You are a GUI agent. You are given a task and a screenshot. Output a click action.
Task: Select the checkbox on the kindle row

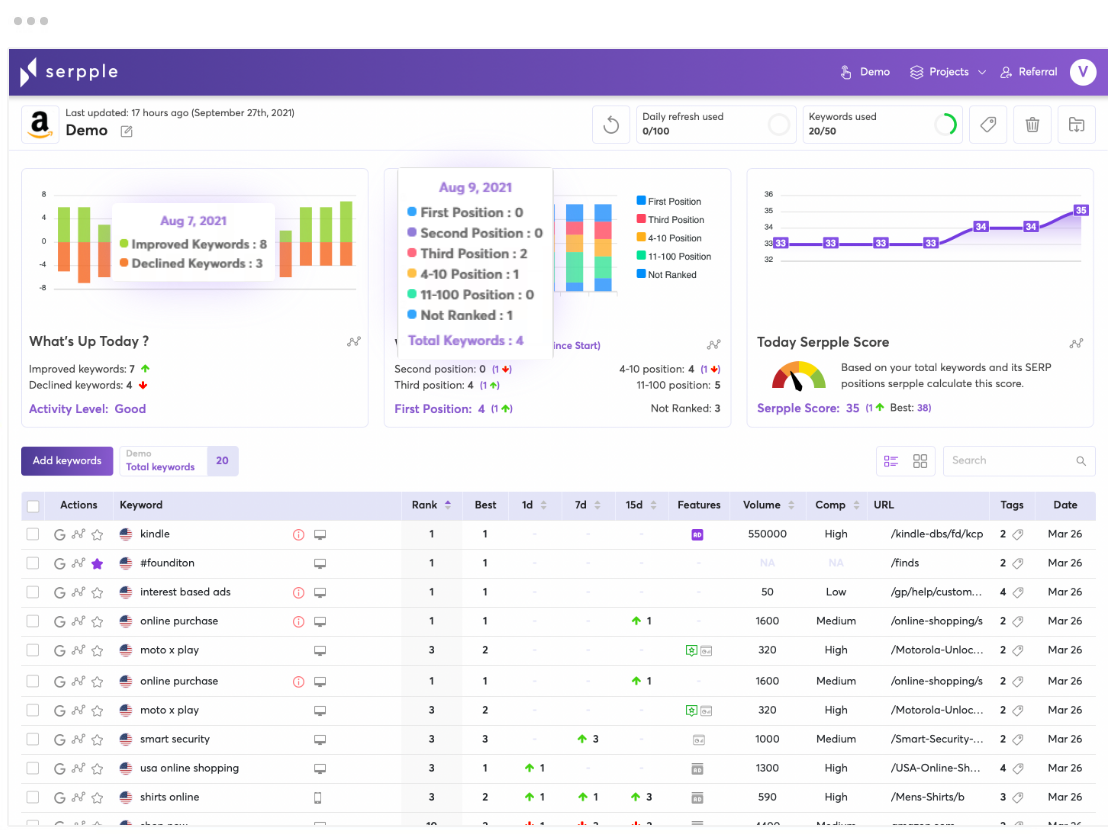point(33,534)
